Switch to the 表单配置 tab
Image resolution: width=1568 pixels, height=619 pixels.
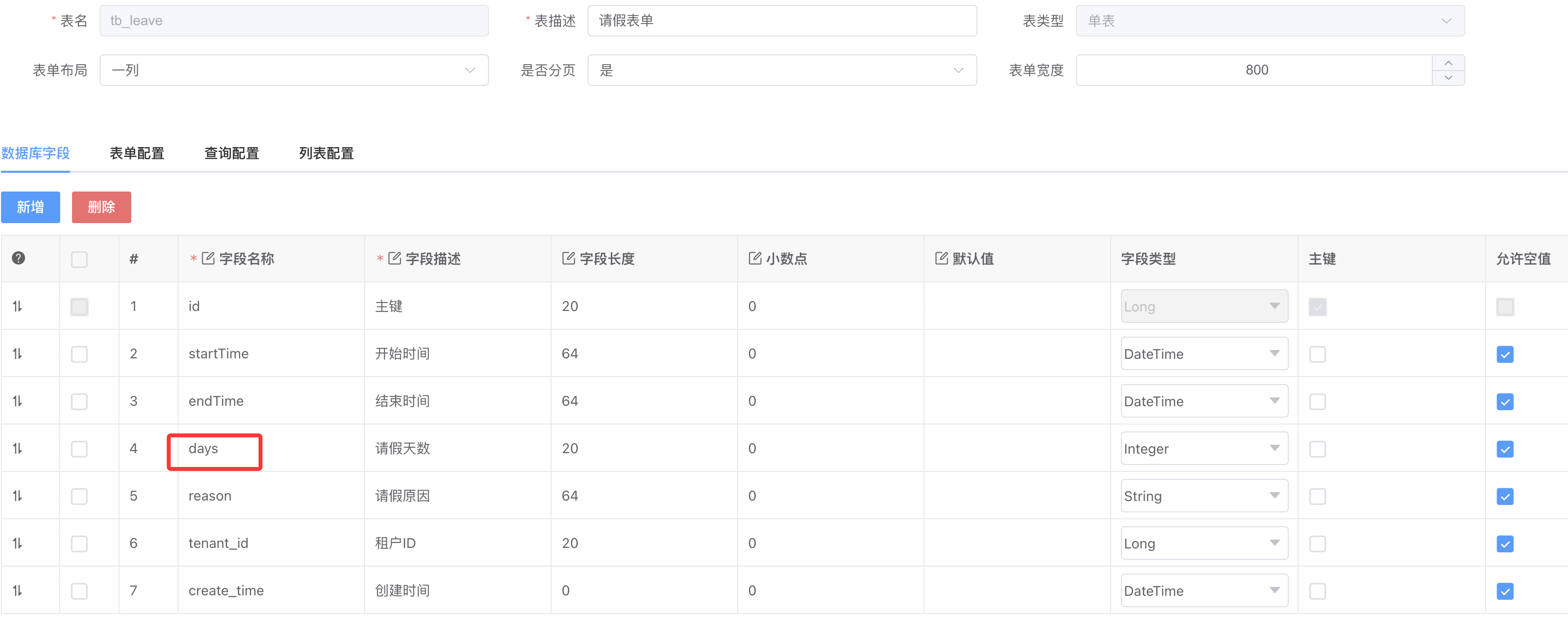click(x=137, y=154)
